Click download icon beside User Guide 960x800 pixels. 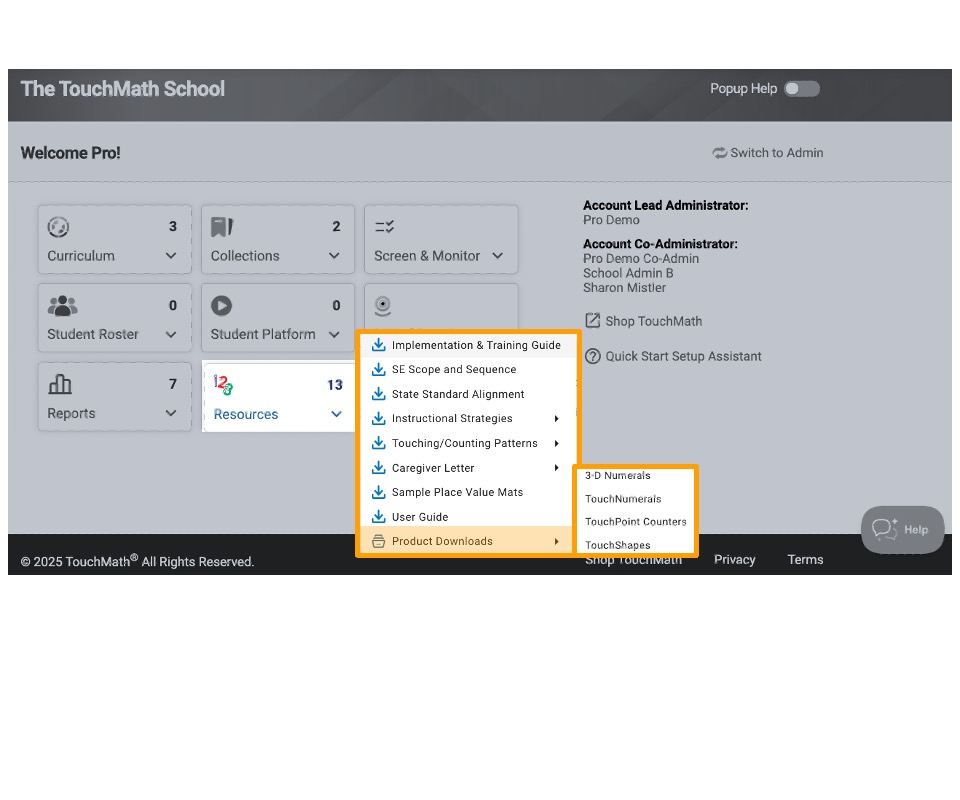point(379,517)
